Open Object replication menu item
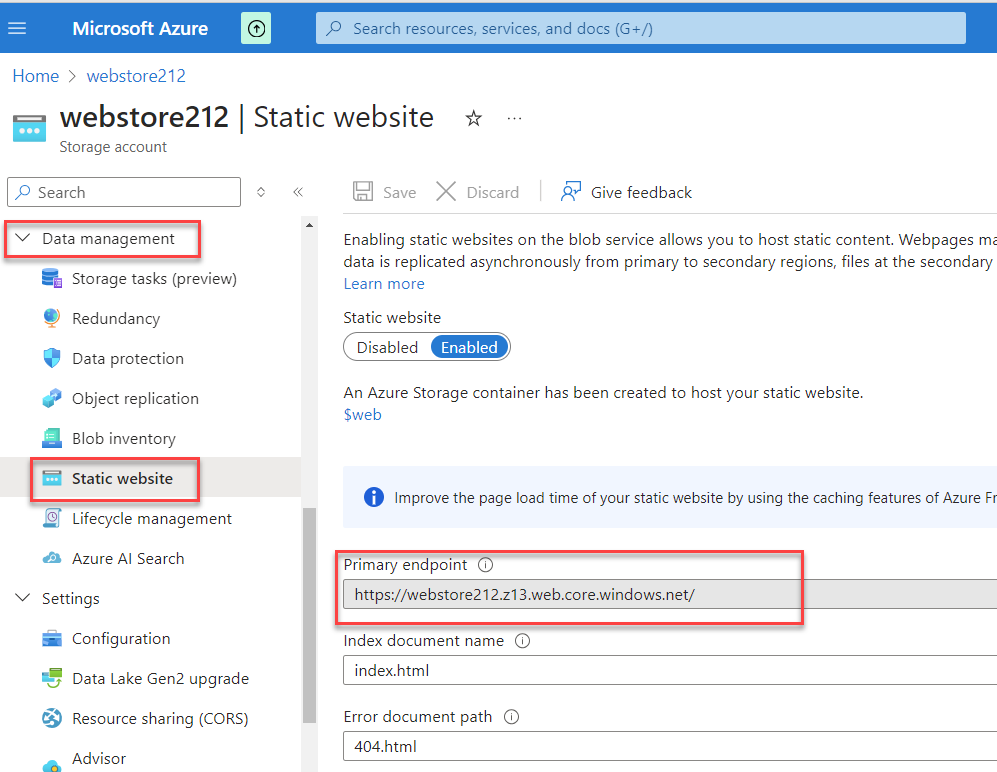This screenshot has height=772, width=997. point(135,399)
